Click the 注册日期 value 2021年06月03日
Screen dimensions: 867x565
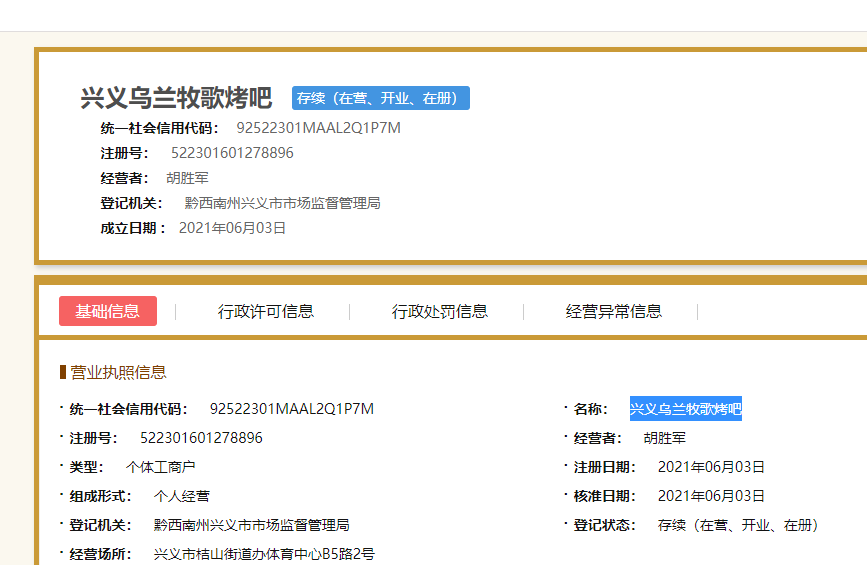click(x=711, y=467)
